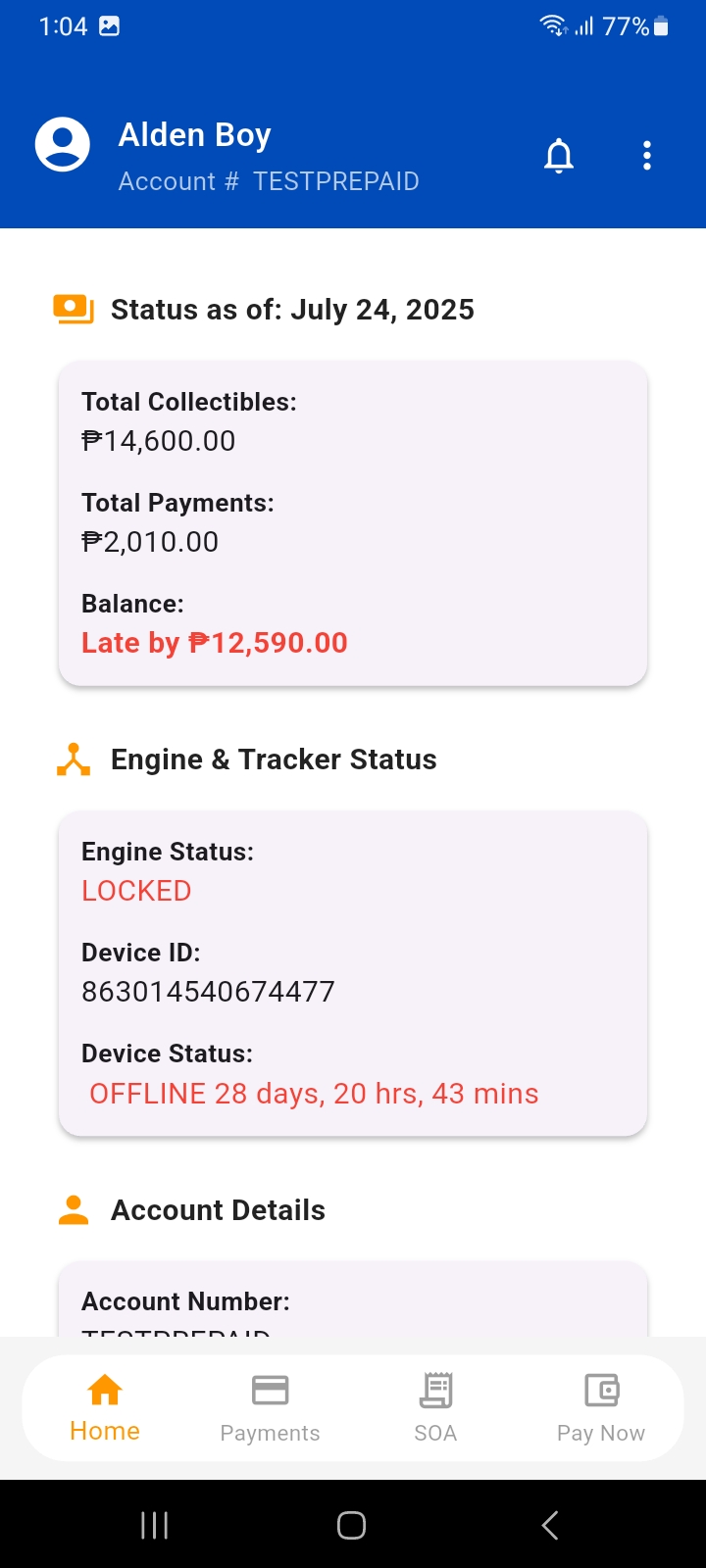Viewport: 706px width, 1568px height.
Task: Go to the Pay Now tab
Action: coord(601,1408)
